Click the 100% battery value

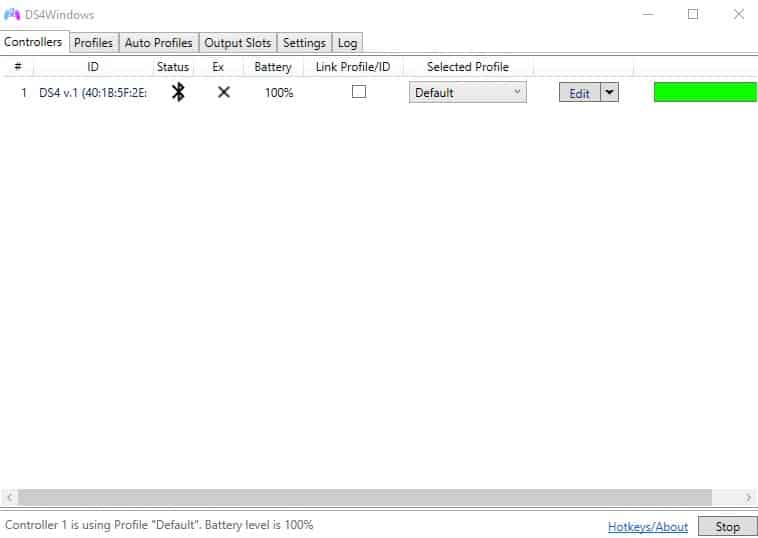(279, 92)
